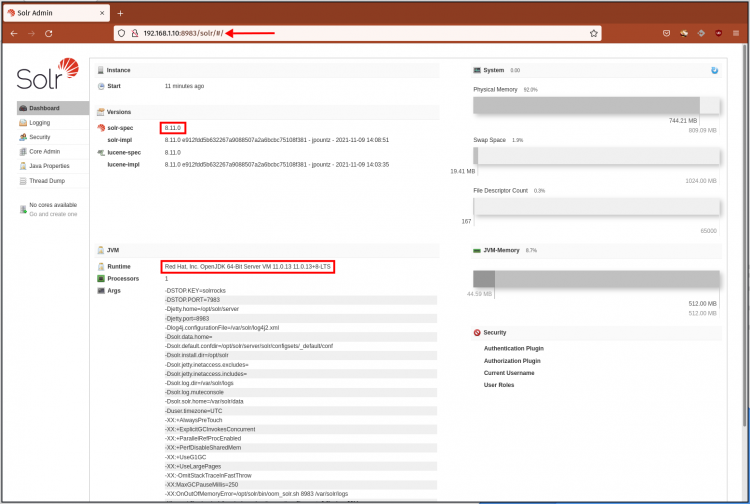Click the insecure connection lock icon
The height and width of the screenshot is (504, 750).
click(x=135, y=33)
